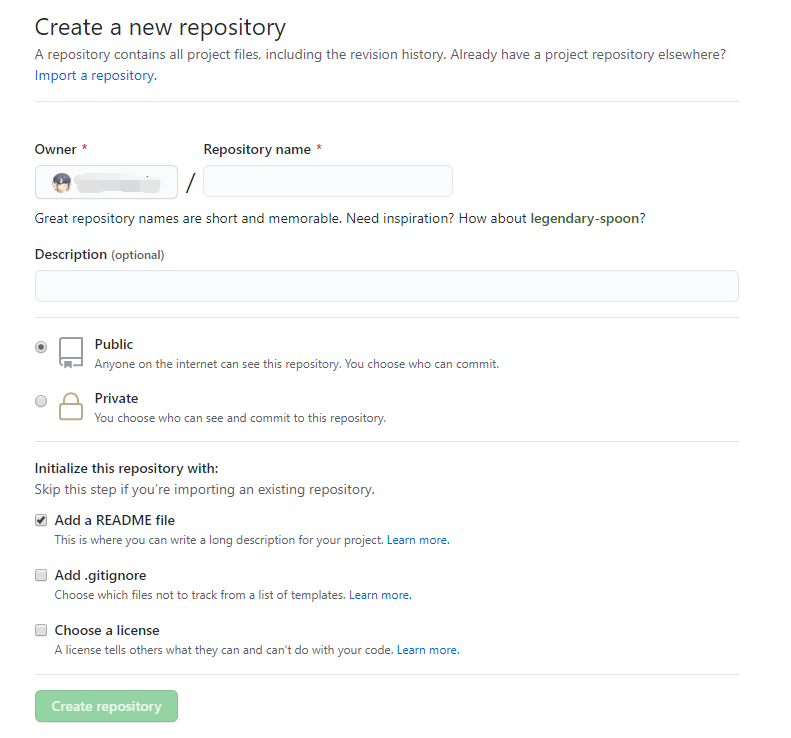791x738 pixels.
Task: Open Learn more link about .gitignore
Action: pyautogui.click(x=380, y=595)
